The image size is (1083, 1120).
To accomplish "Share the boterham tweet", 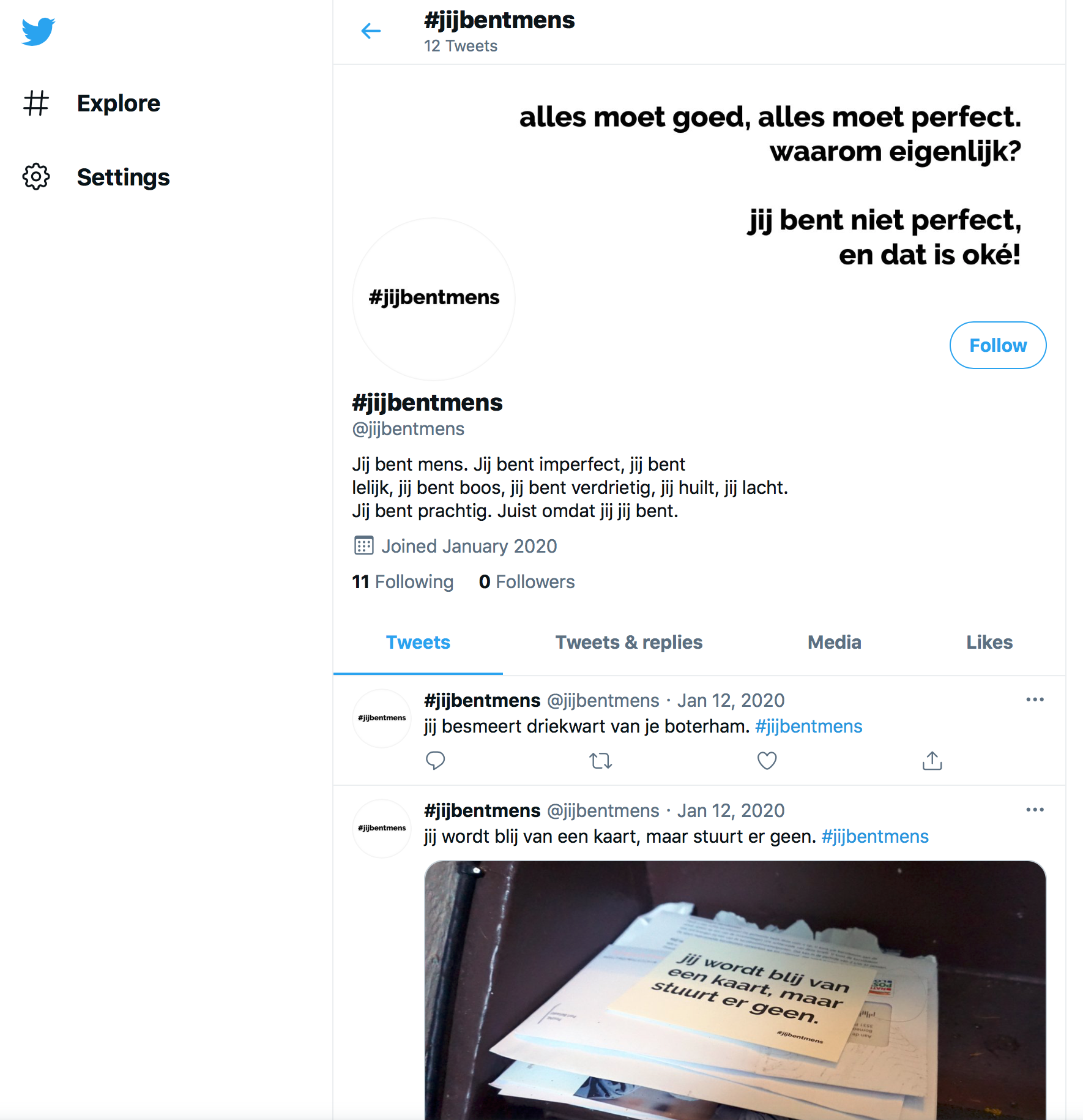I will pyautogui.click(x=932, y=761).
